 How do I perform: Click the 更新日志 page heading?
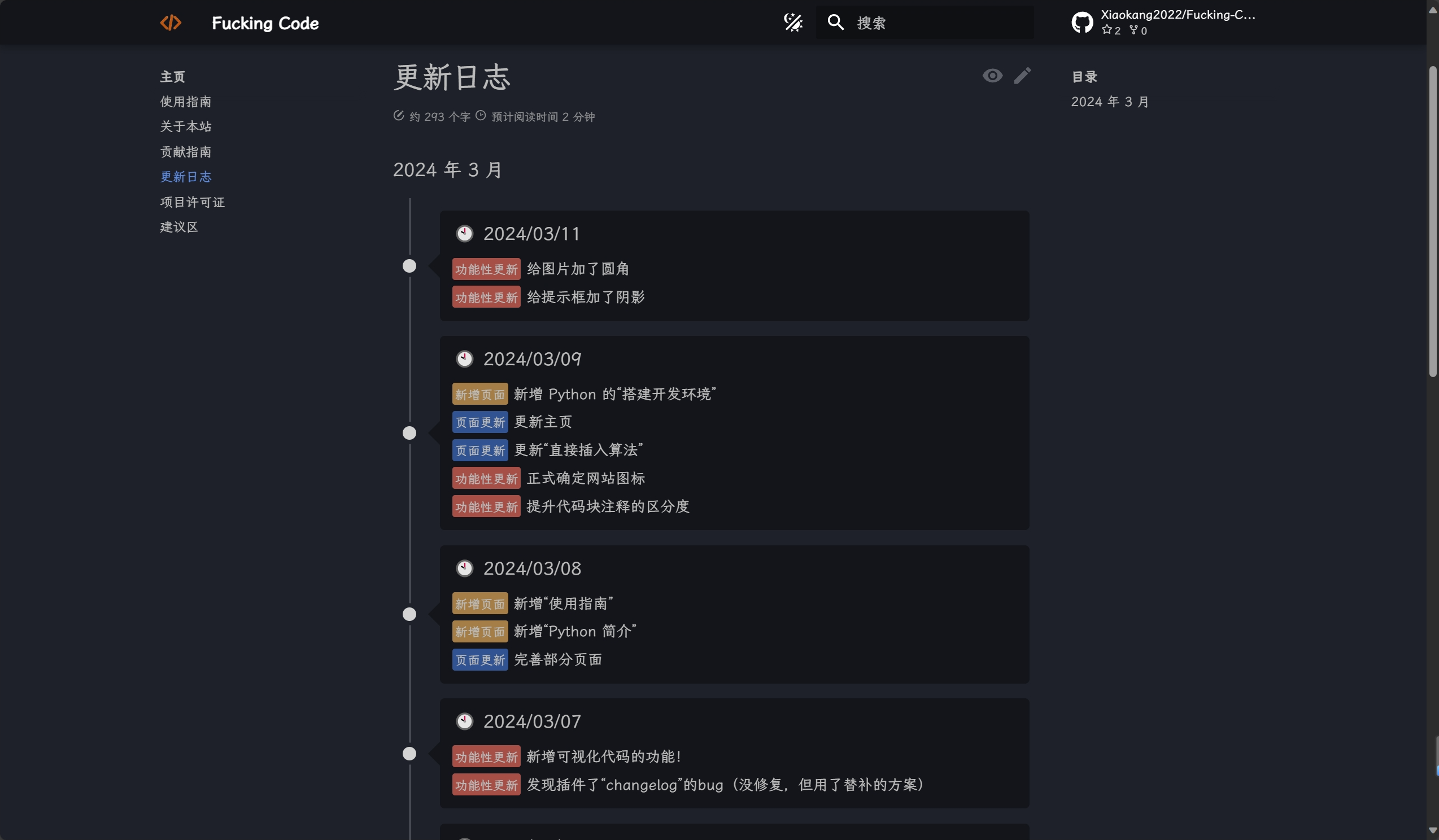[x=452, y=77]
